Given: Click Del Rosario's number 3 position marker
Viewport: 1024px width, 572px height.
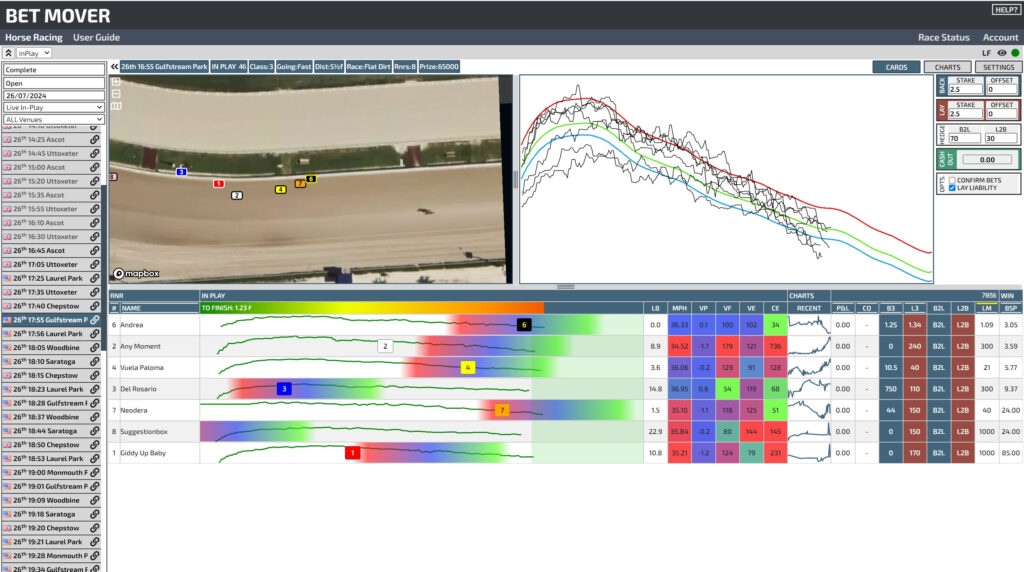Looking at the screenshot, I should tap(284, 389).
